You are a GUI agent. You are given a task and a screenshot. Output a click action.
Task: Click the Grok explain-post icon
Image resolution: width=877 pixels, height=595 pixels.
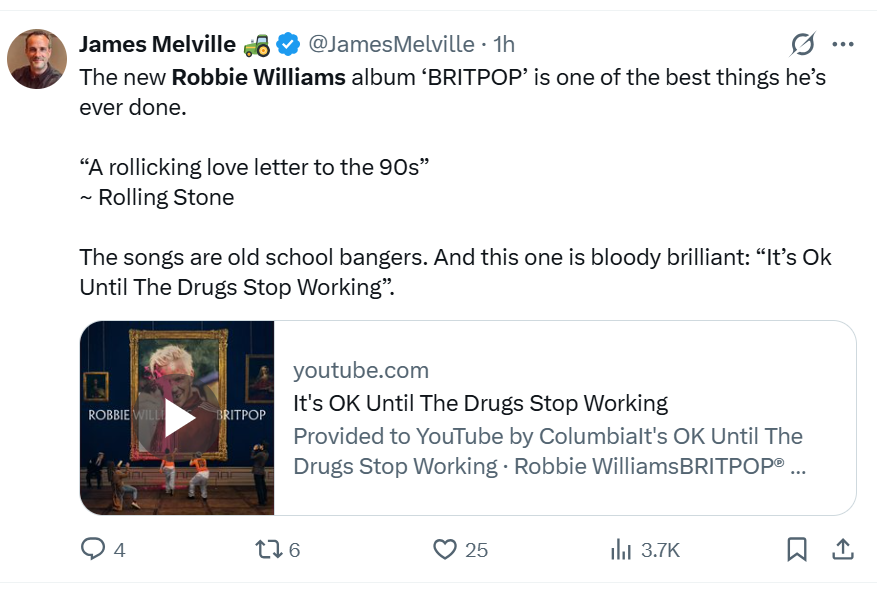point(802,45)
